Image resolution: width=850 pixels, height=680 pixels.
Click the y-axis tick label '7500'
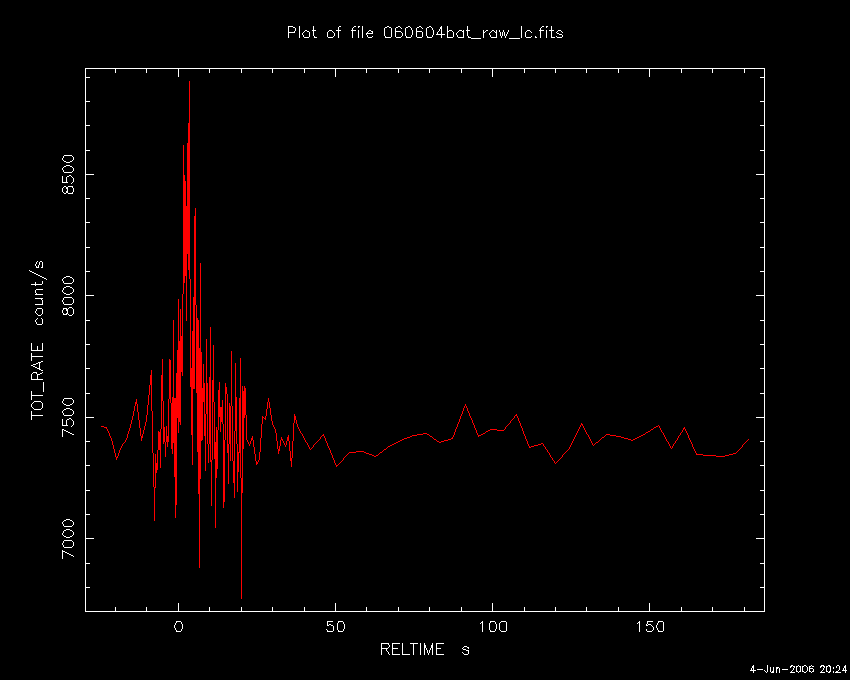coord(68,417)
